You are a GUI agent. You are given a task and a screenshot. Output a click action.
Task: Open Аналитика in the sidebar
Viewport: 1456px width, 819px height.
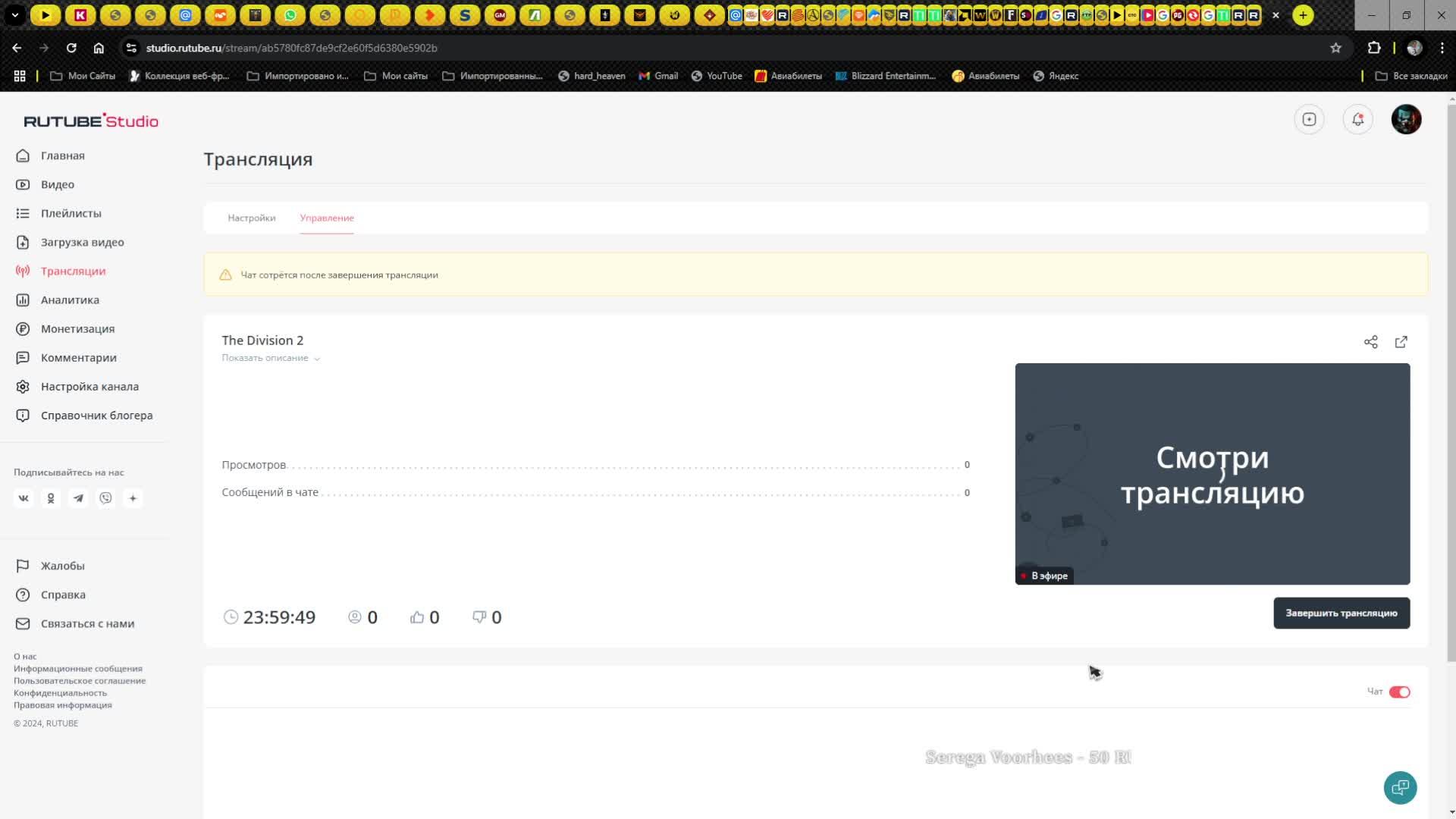[x=70, y=300]
